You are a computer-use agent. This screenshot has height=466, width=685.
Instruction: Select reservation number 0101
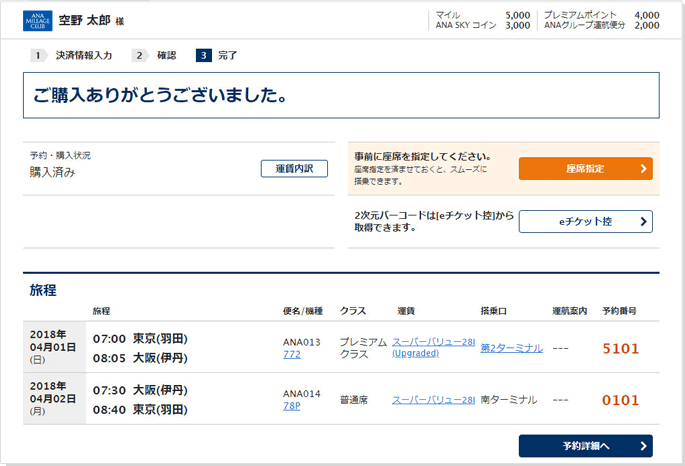click(x=620, y=400)
